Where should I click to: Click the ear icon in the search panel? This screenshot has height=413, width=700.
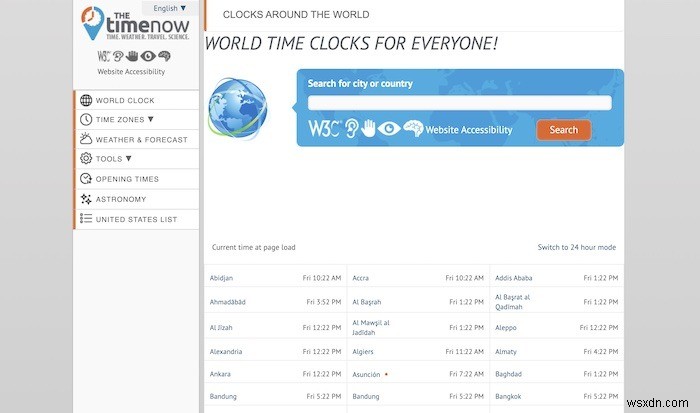pyautogui.click(x=352, y=128)
